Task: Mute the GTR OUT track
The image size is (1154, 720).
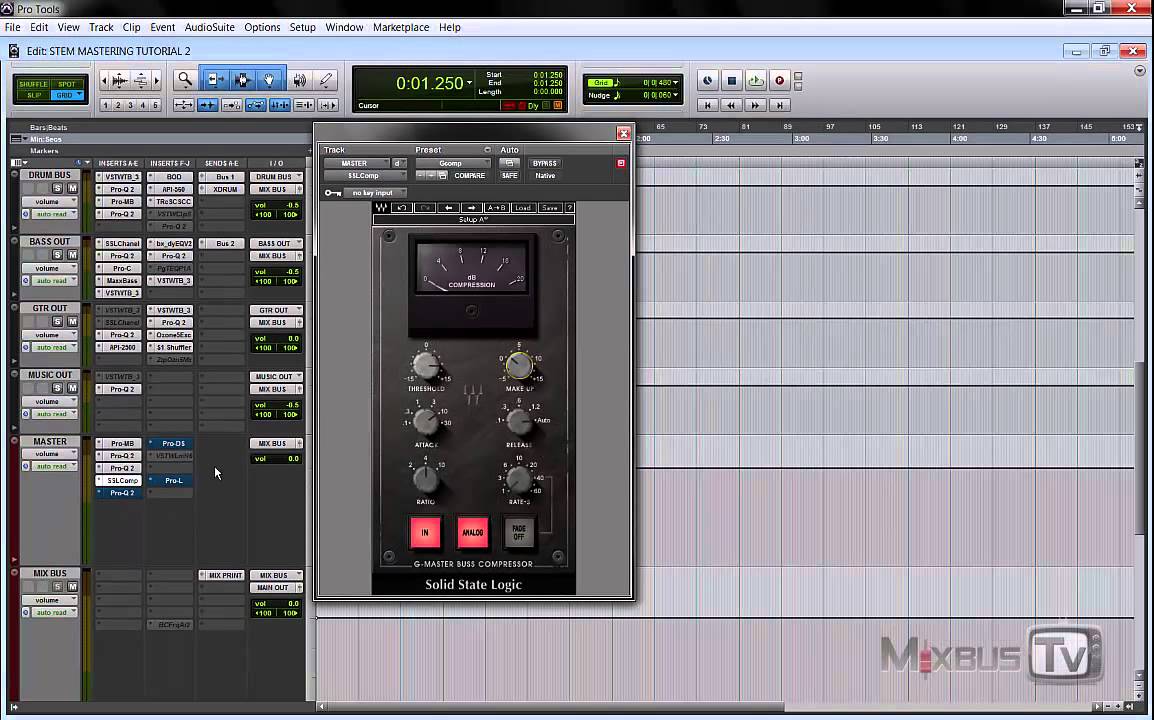Action: click(x=72, y=322)
